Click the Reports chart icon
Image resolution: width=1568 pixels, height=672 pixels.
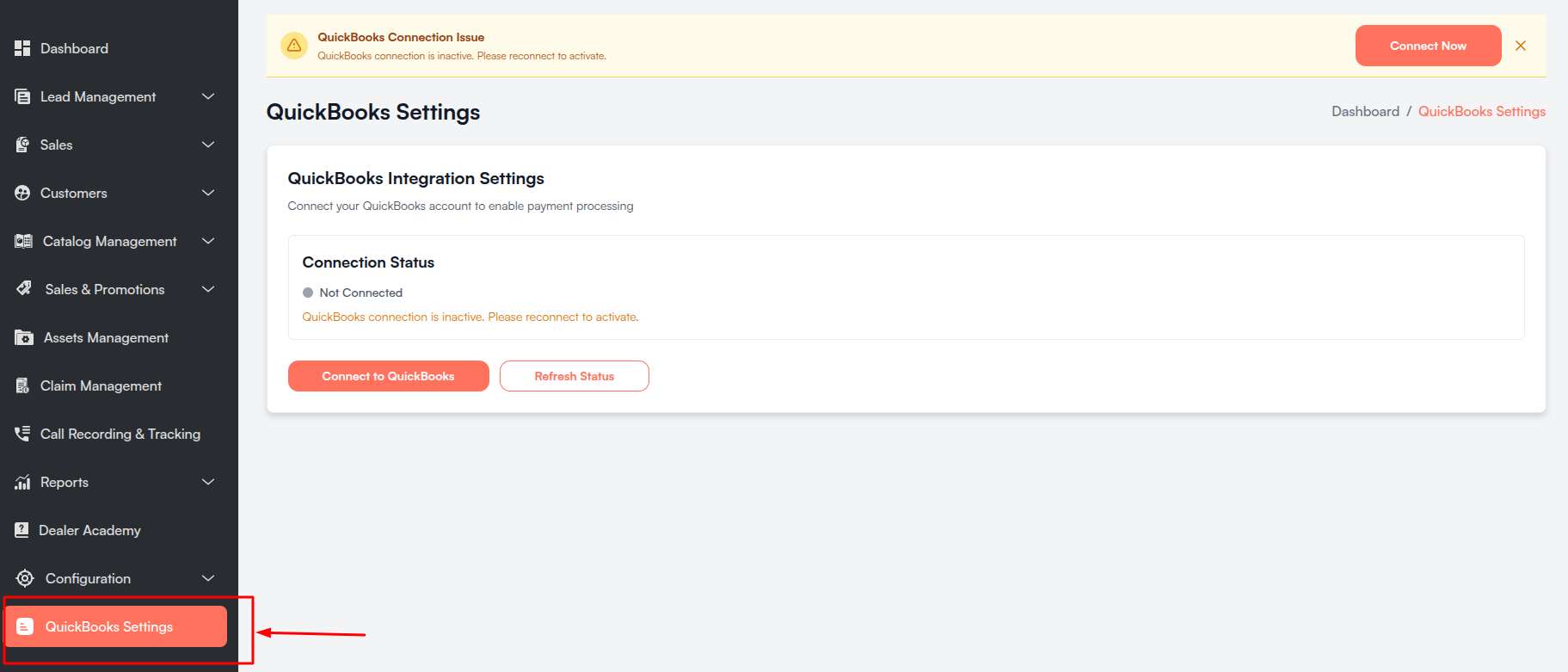[22, 482]
